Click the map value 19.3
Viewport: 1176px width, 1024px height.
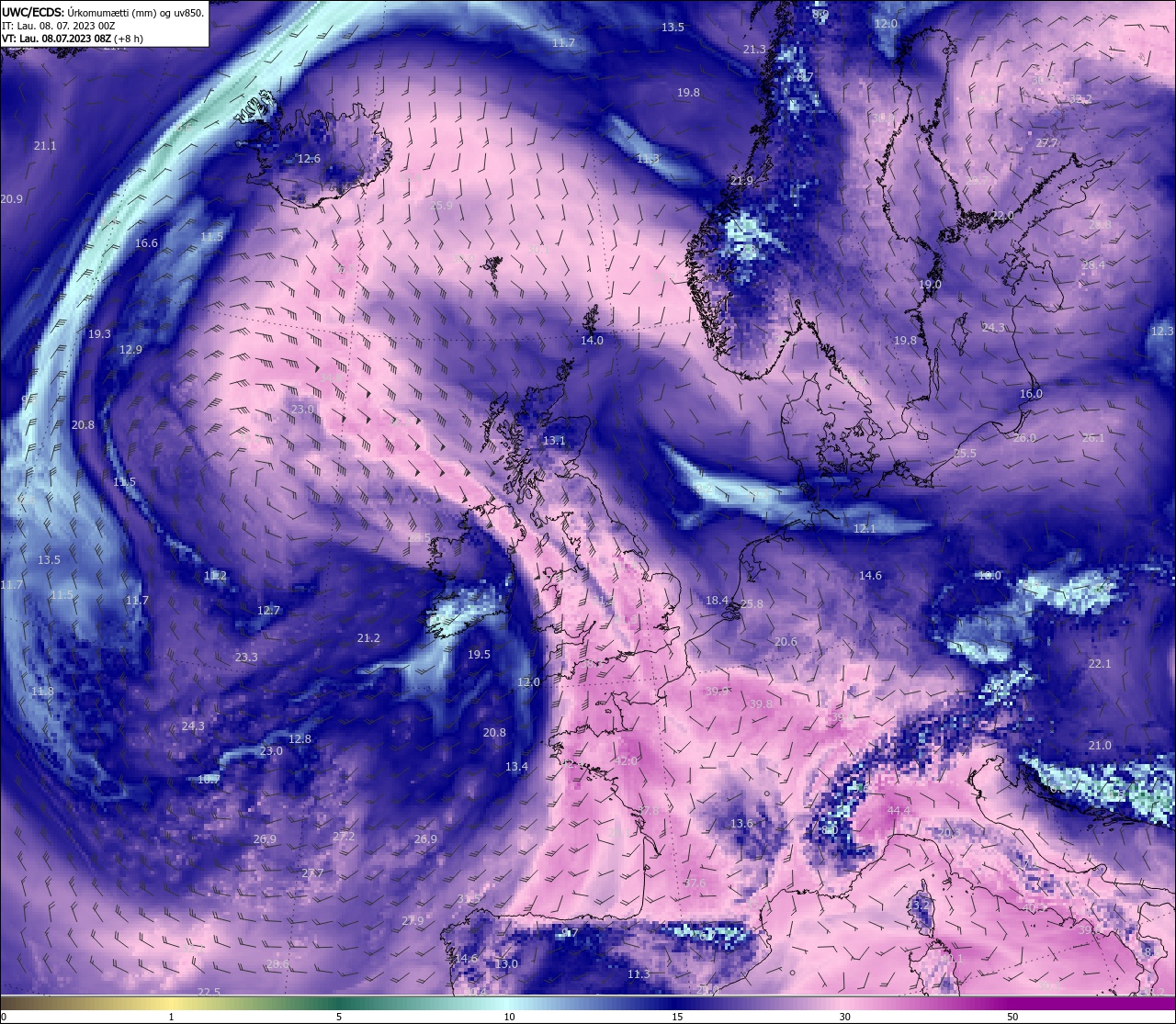99,334
